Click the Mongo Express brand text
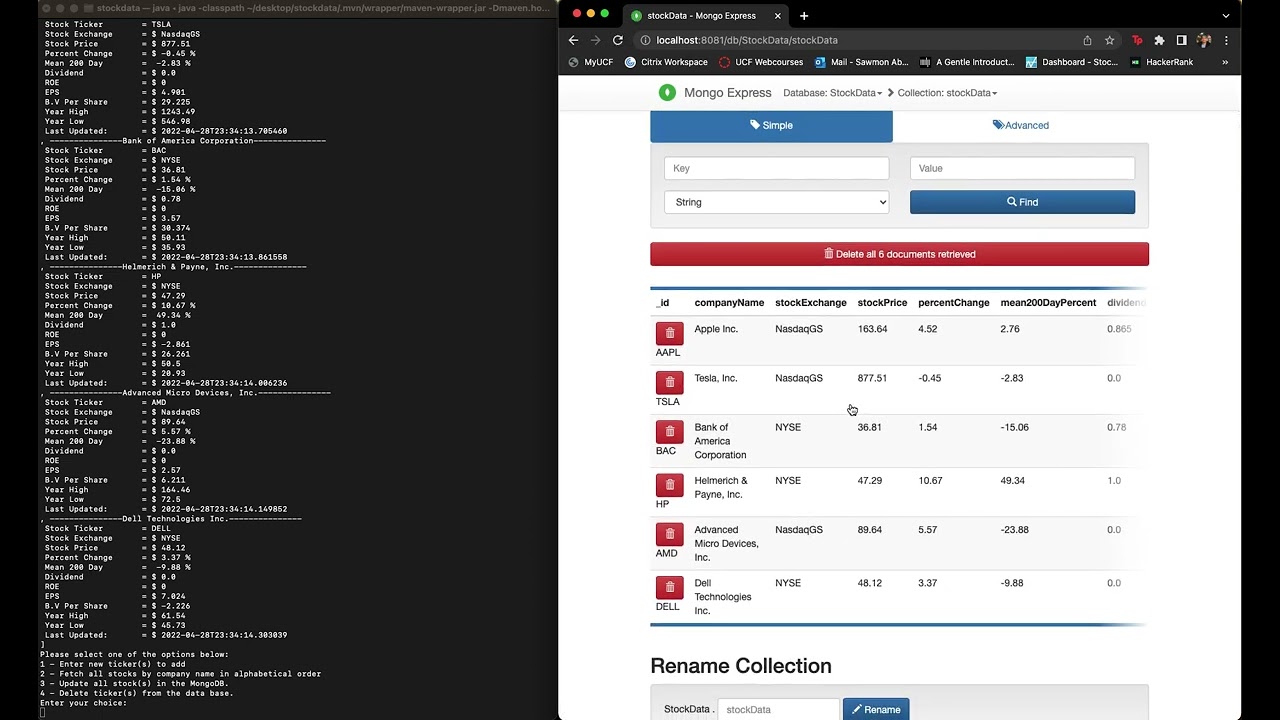This screenshot has width=1280, height=720. [728, 93]
